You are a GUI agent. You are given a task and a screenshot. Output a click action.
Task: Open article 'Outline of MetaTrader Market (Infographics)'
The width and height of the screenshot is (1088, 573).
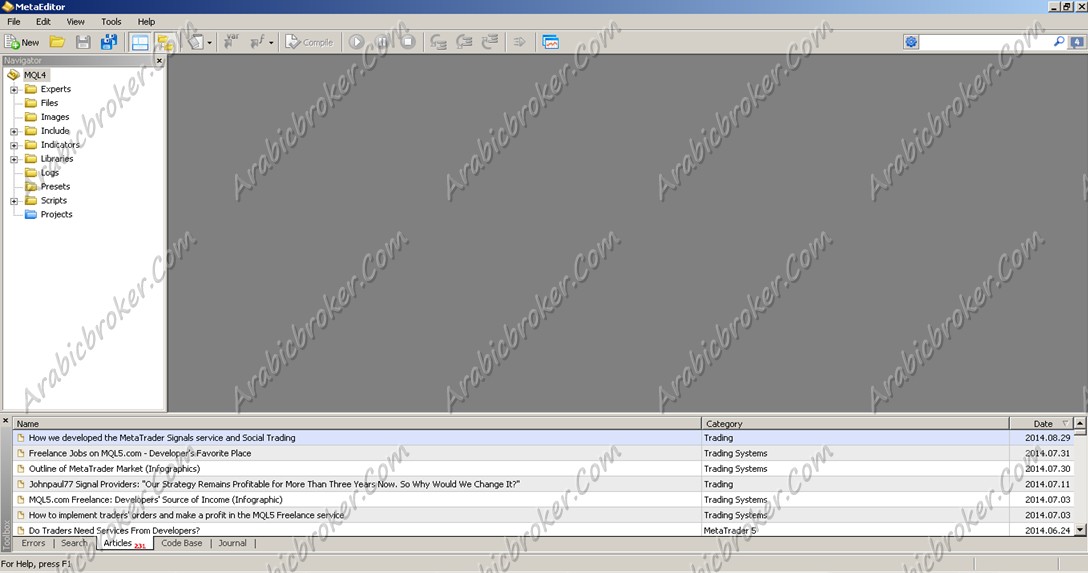point(114,469)
